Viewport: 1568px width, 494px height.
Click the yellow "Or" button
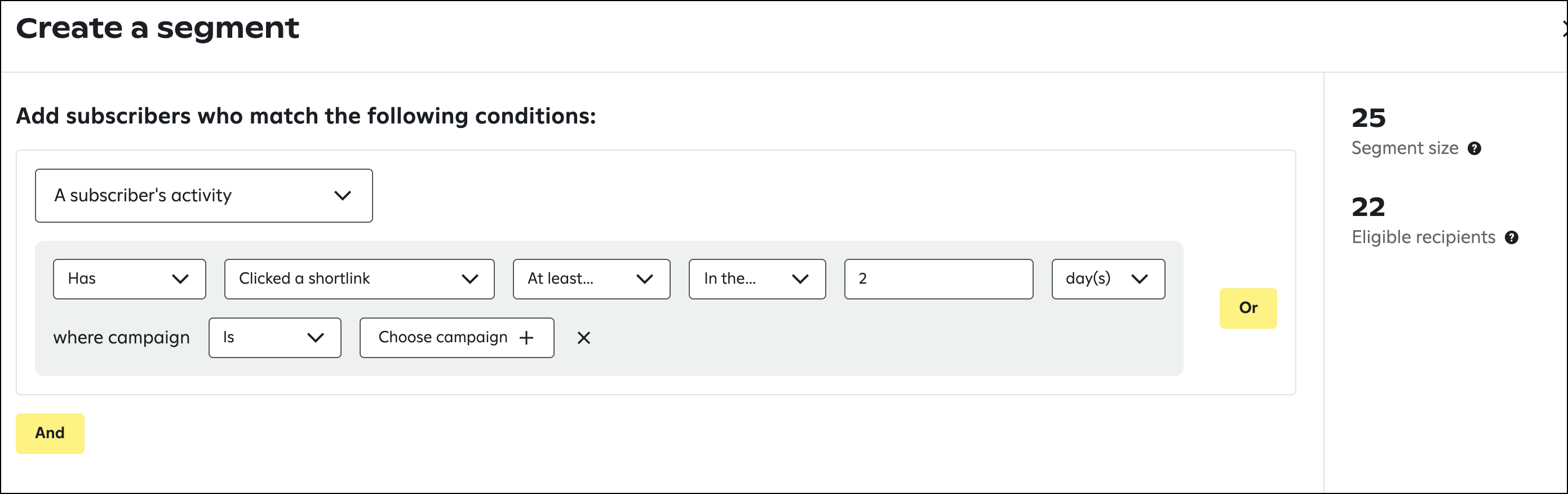(x=1248, y=308)
